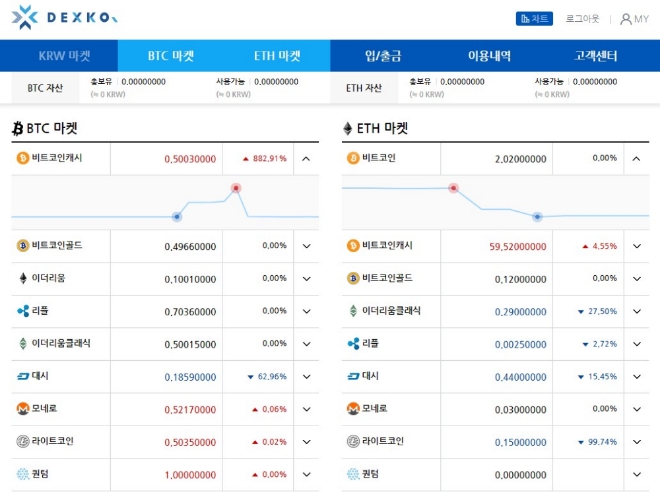
Task: Click the Bitcoin symbol beside BTC 마켓 heading
Action: [18, 128]
